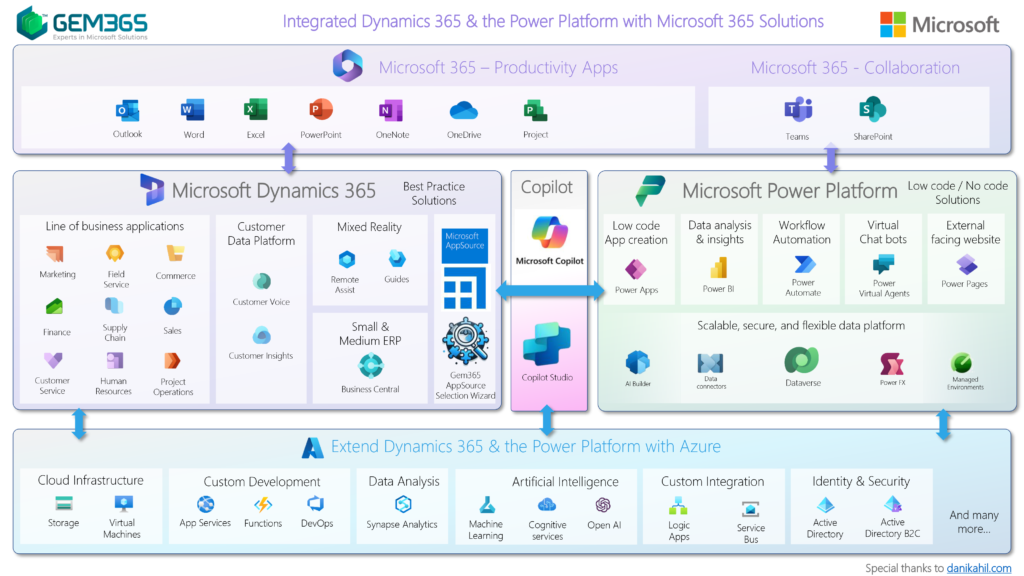The width and height of the screenshot is (1024, 576).
Task: Click the GEM365 logo
Action: (x=82, y=23)
